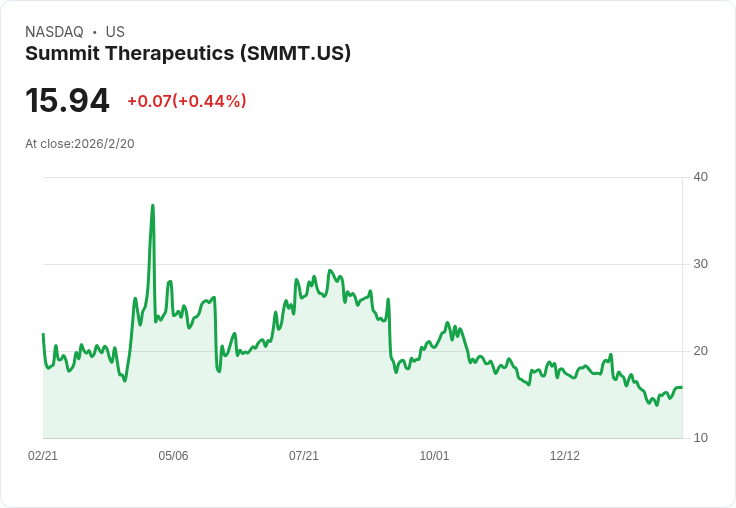
Task: Click the 40 y-axis value label
Action: [700, 177]
